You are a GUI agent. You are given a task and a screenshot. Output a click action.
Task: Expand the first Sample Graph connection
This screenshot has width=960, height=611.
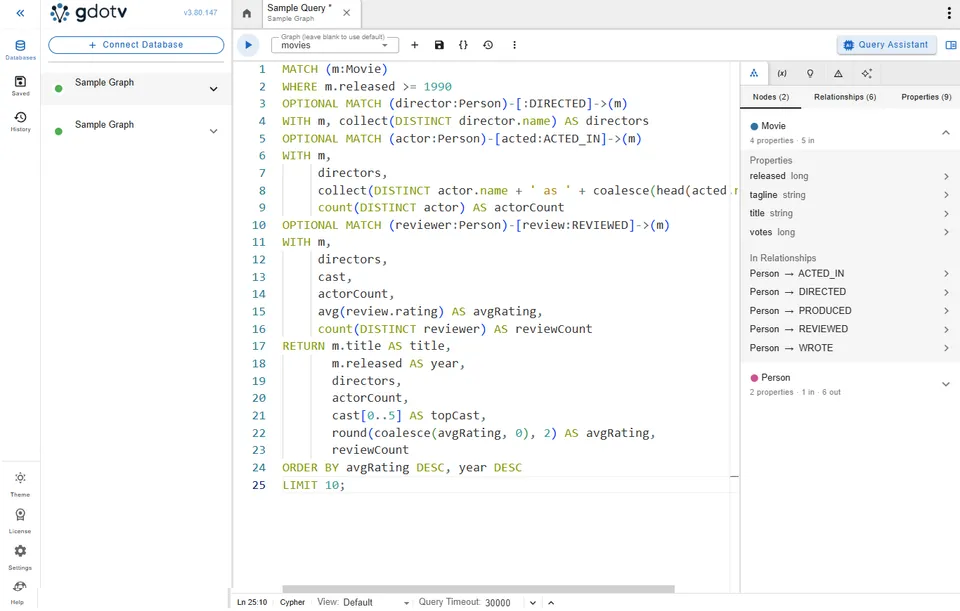pos(214,89)
